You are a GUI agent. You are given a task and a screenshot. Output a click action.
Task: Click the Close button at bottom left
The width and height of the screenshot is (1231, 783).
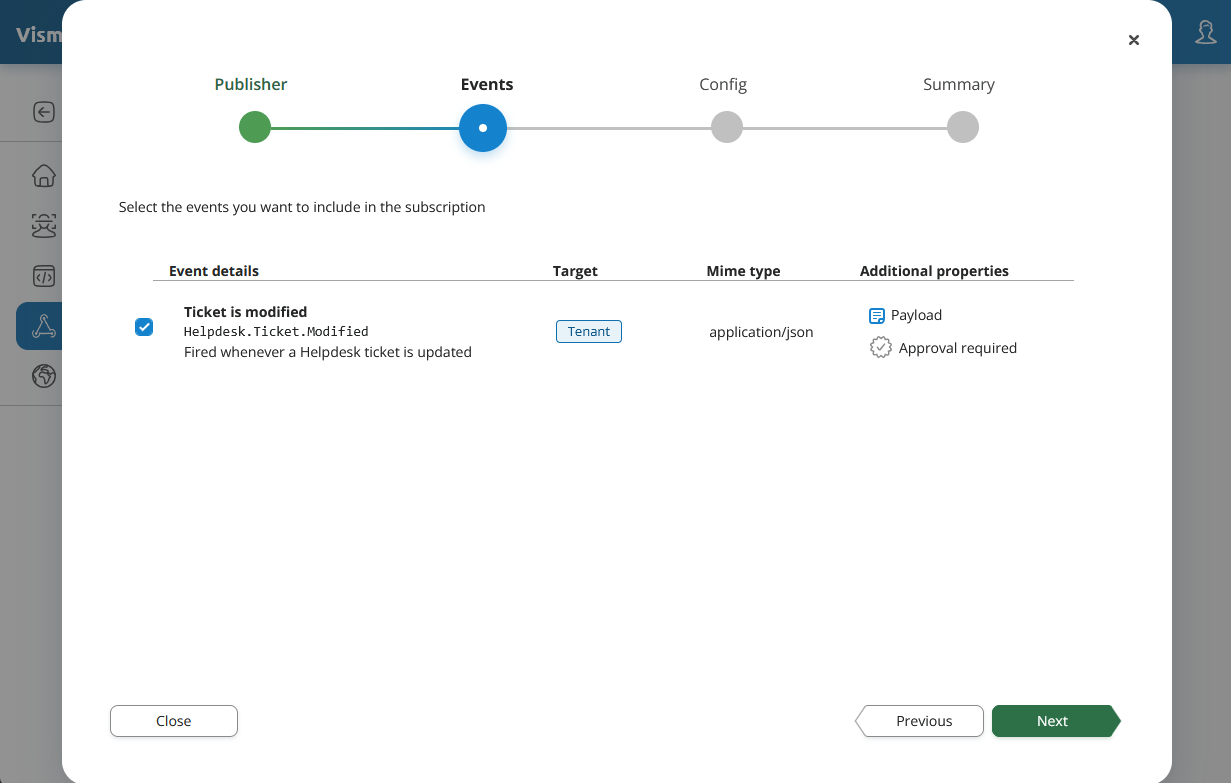174,721
